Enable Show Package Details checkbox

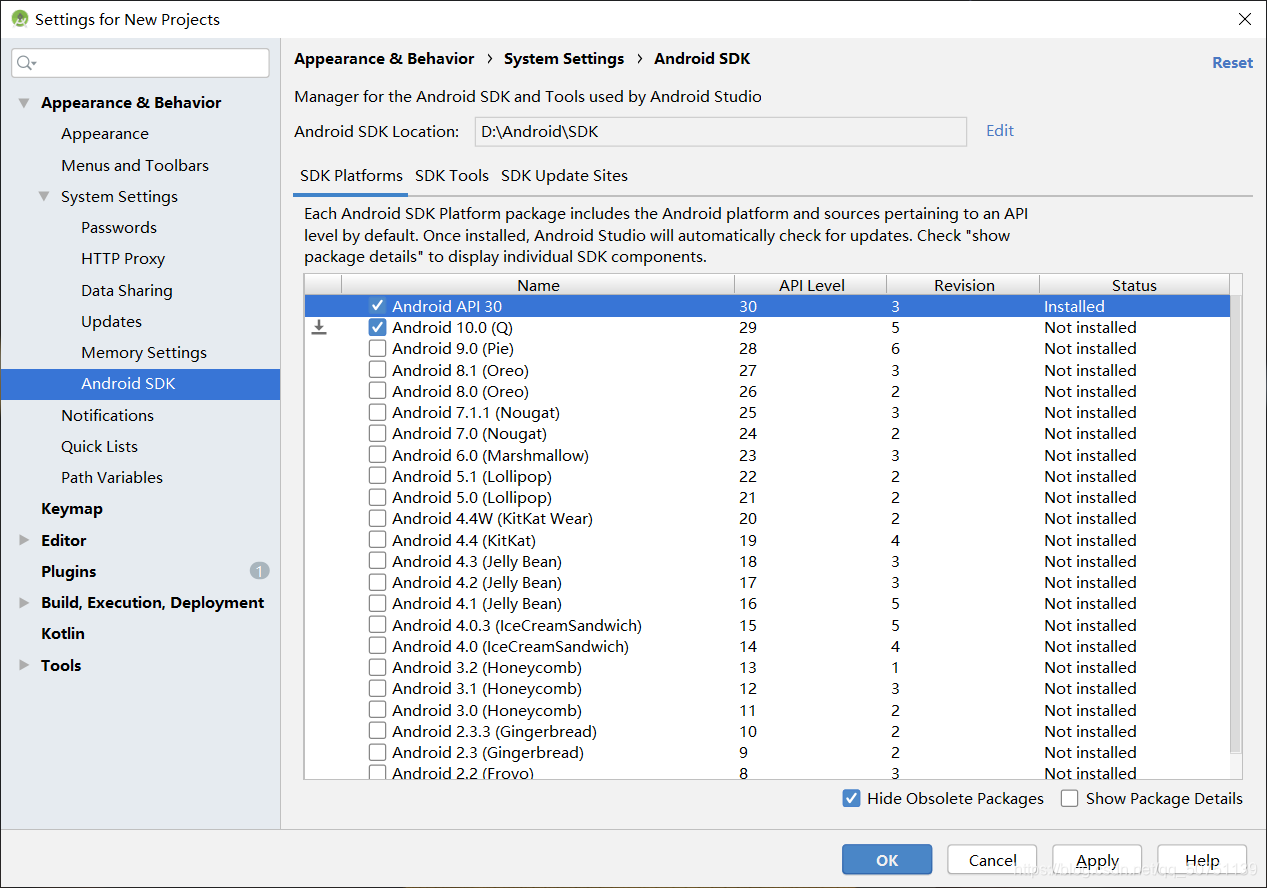click(x=1070, y=798)
